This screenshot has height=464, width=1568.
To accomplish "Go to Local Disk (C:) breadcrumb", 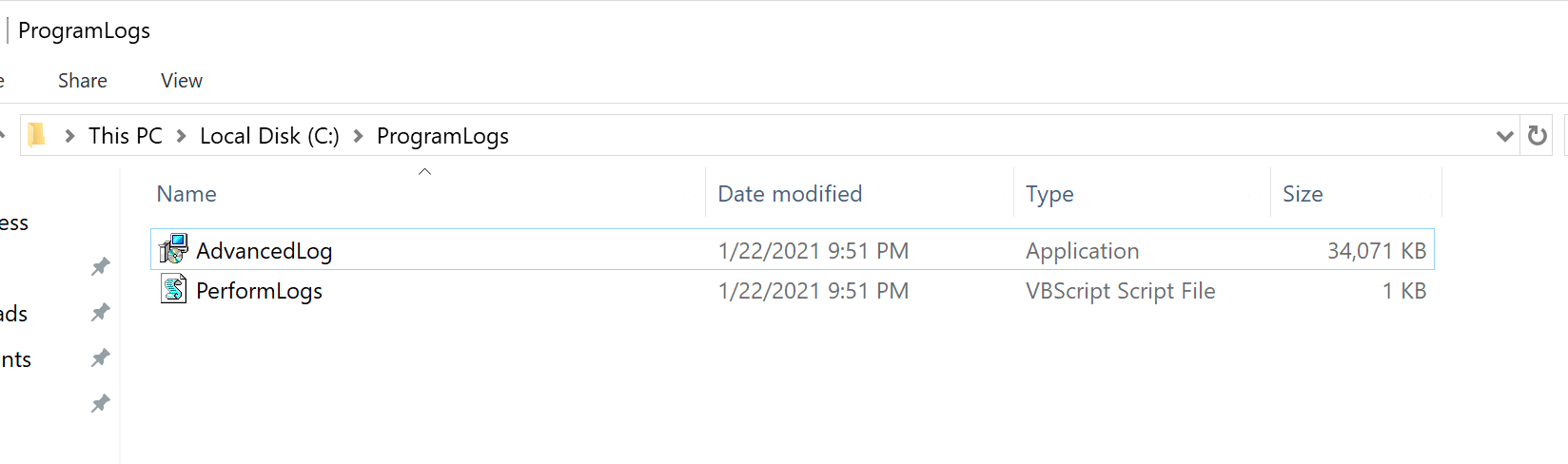I will click(x=269, y=136).
